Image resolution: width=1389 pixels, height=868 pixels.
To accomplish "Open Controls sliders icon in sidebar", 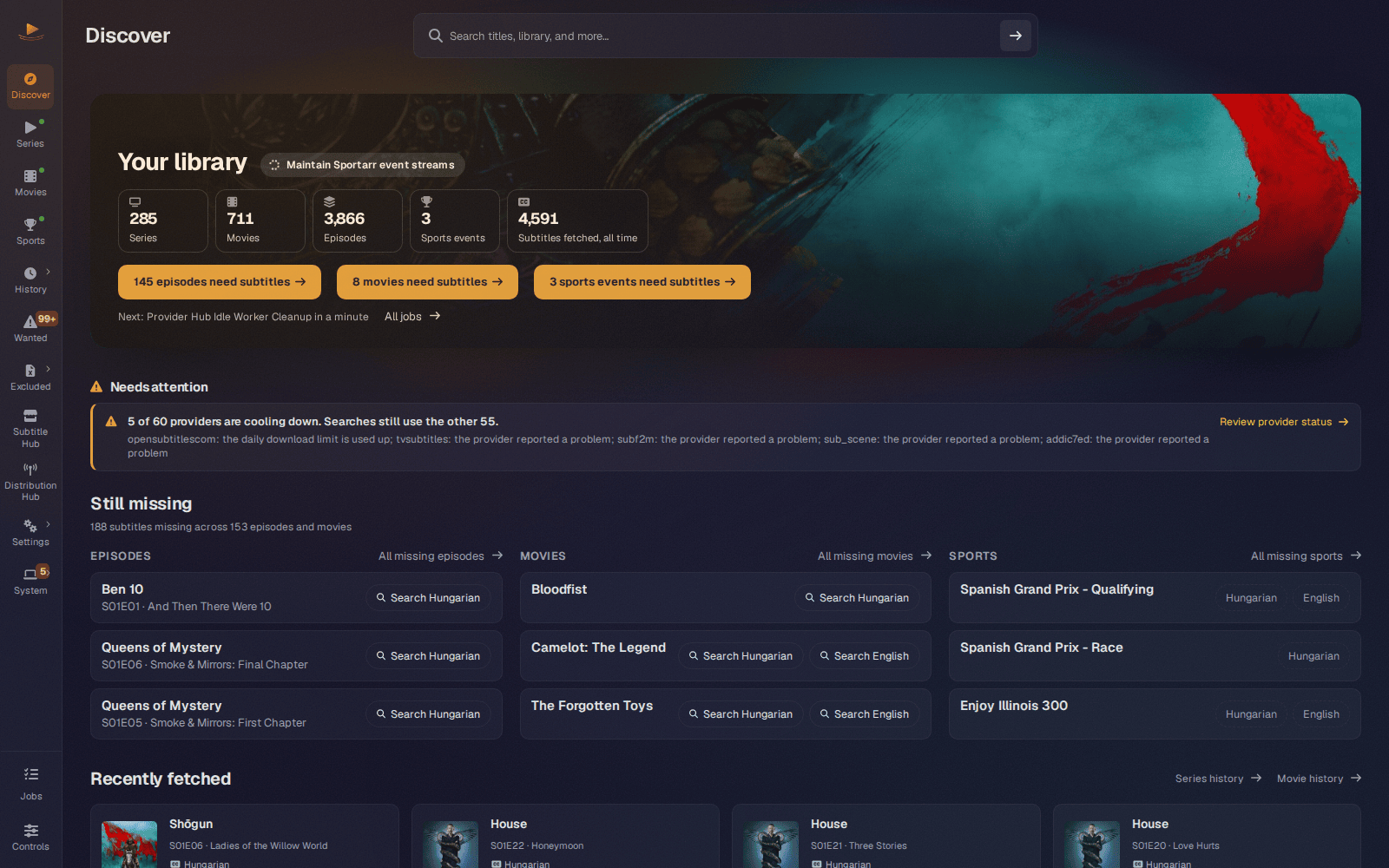I will coord(31,831).
